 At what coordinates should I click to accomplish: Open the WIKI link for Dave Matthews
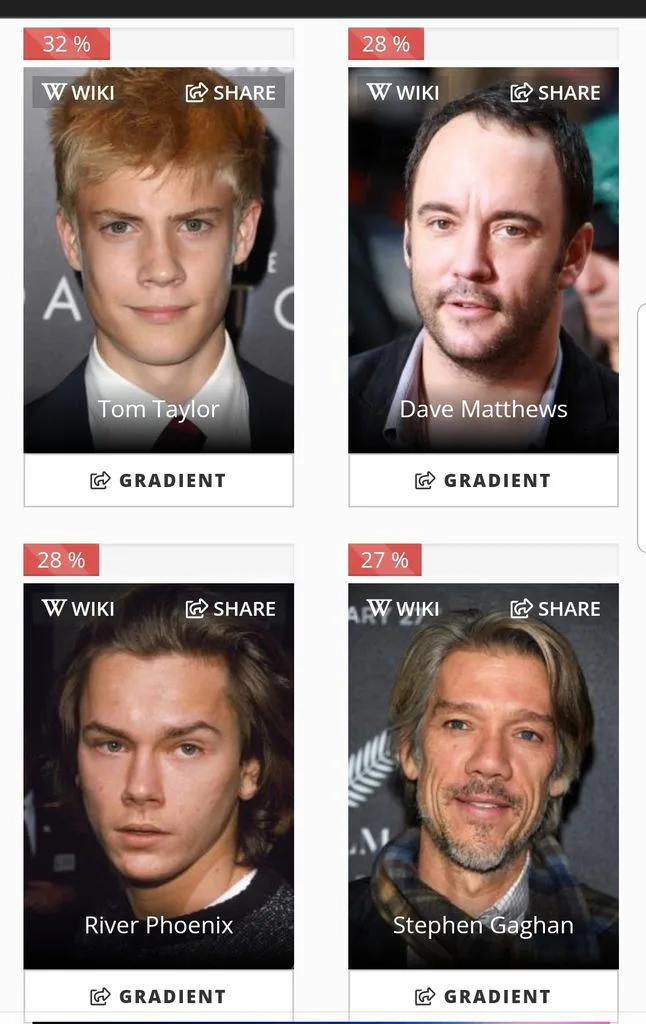(x=403, y=92)
